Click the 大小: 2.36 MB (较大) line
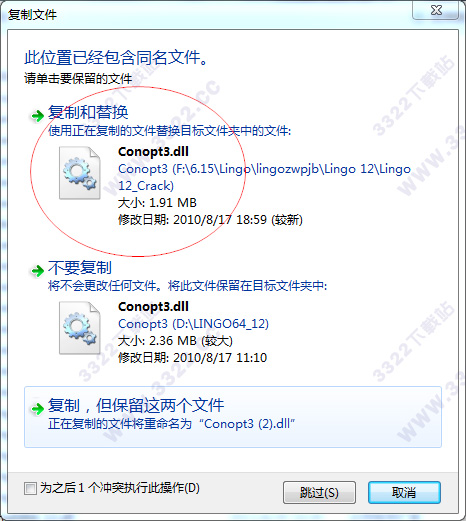 coord(175,341)
